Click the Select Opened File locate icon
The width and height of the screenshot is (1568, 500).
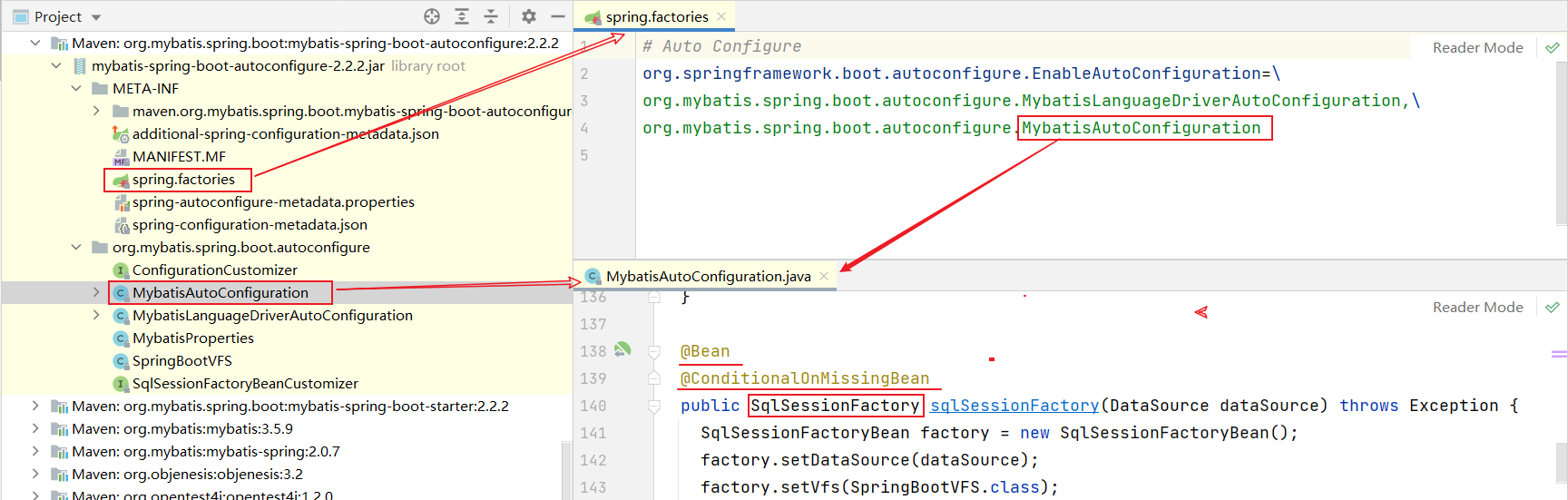coord(432,16)
